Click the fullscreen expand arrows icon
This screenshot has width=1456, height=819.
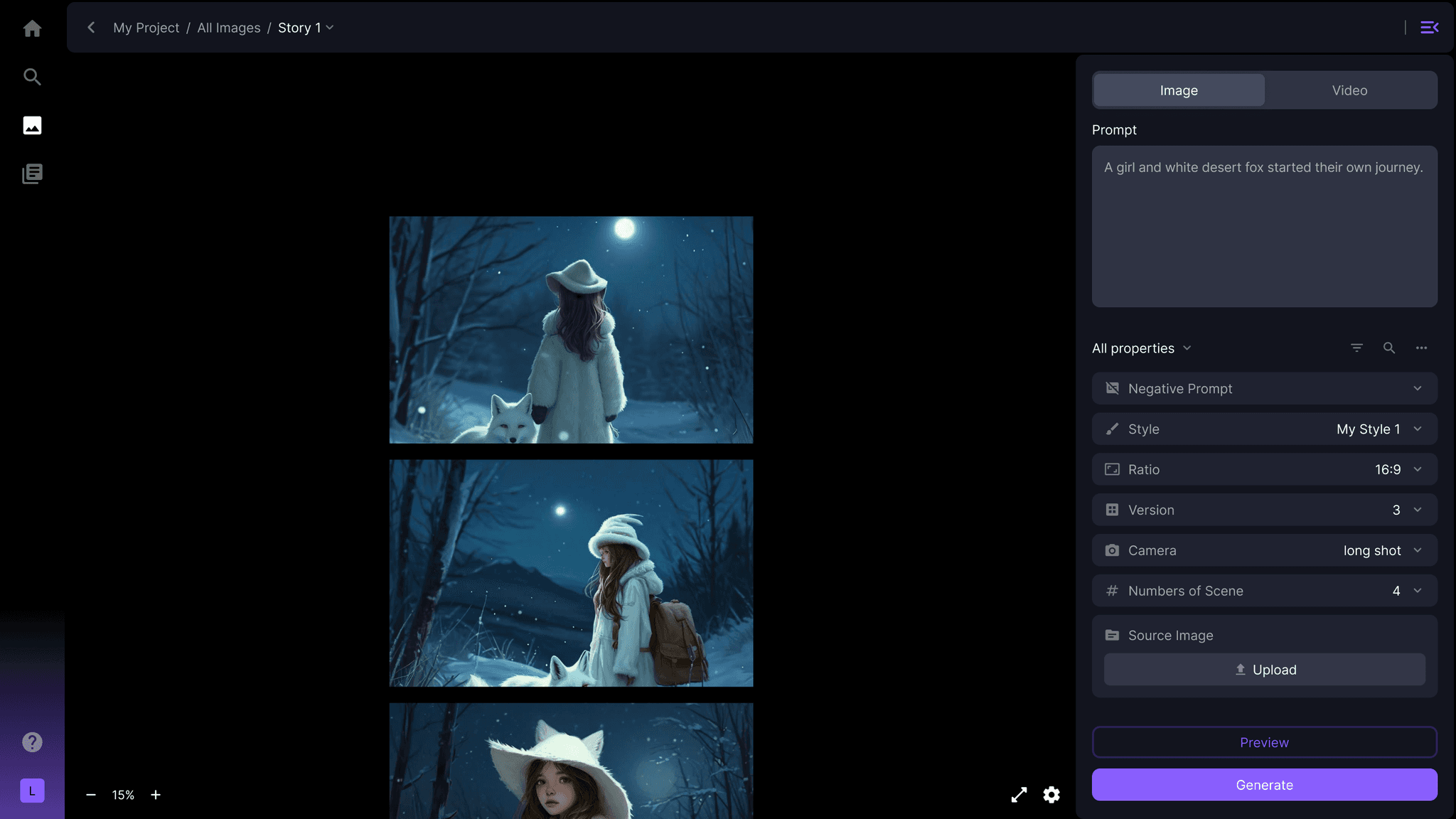coord(1019,795)
